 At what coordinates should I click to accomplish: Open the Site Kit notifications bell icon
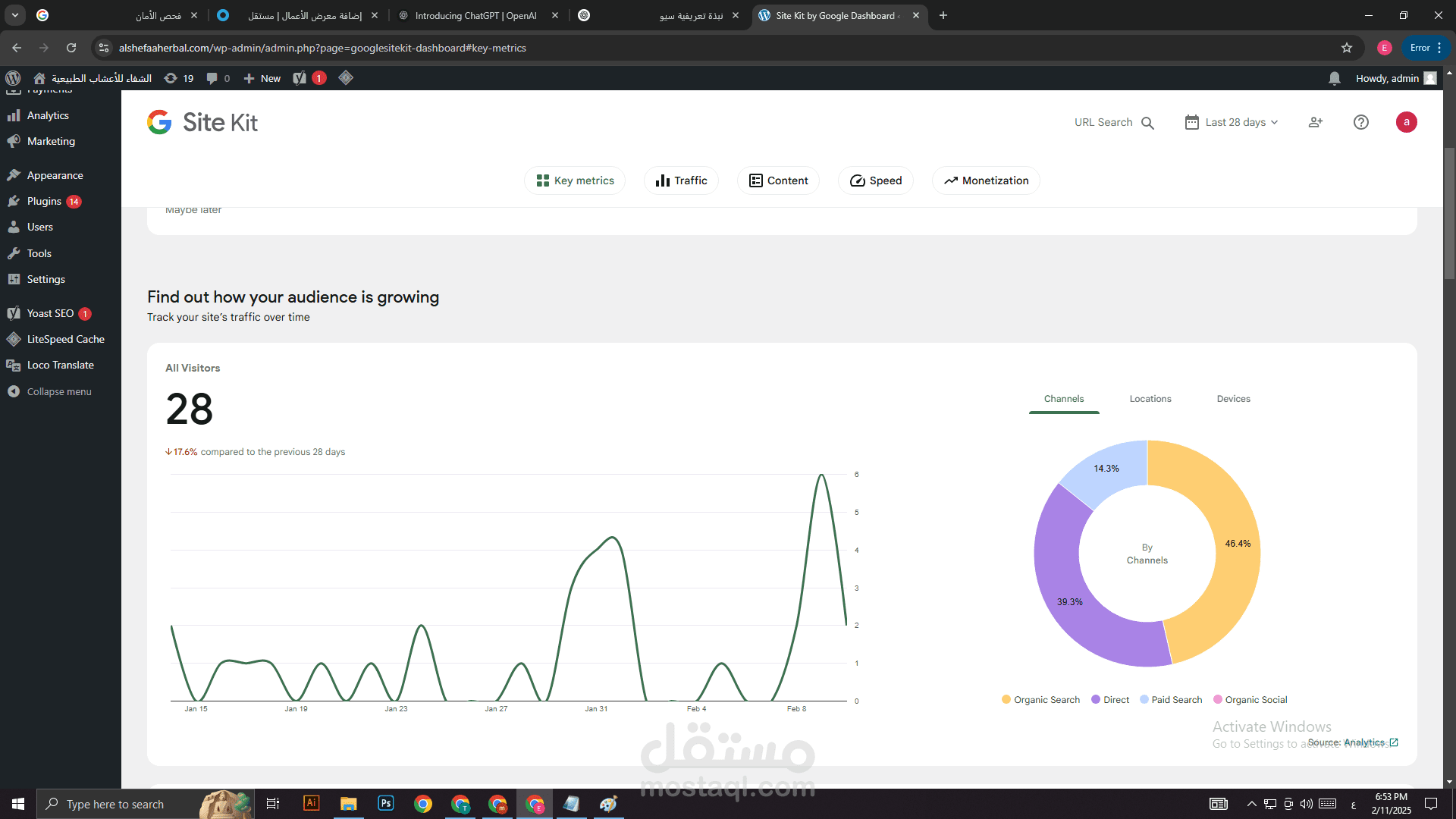(x=1335, y=78)
